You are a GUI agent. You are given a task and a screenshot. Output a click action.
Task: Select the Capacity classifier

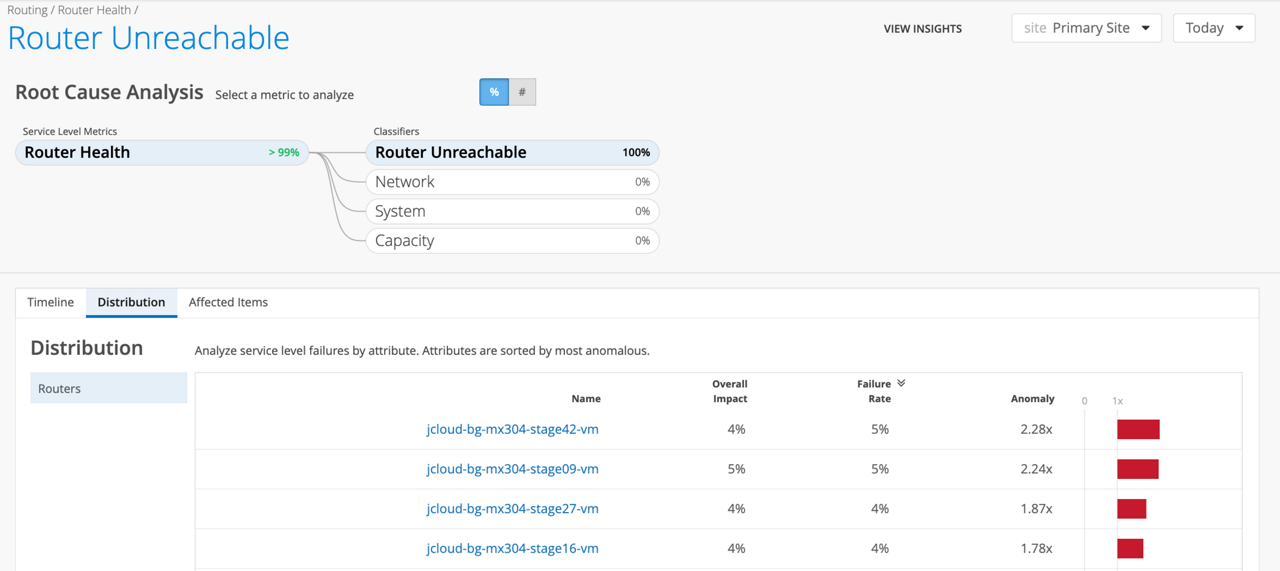(x=512, y=241)
